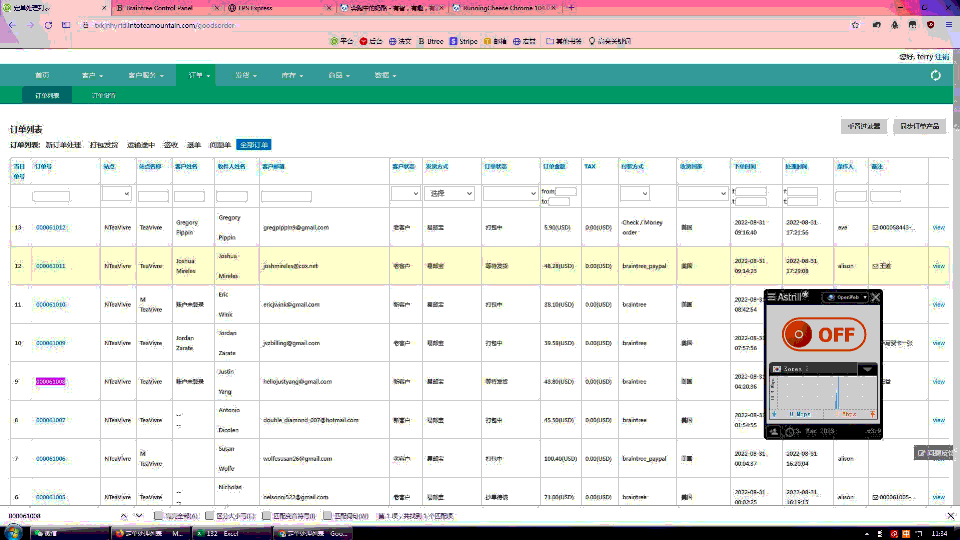Toggle the match diacritics checkbox in find bar
Screen dimensions: 960x540
[266, 516]
